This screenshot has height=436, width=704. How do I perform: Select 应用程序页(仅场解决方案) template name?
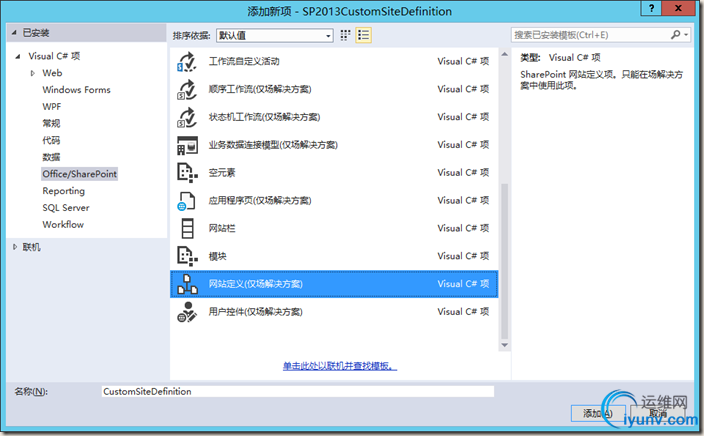click(x=260, y=201)
